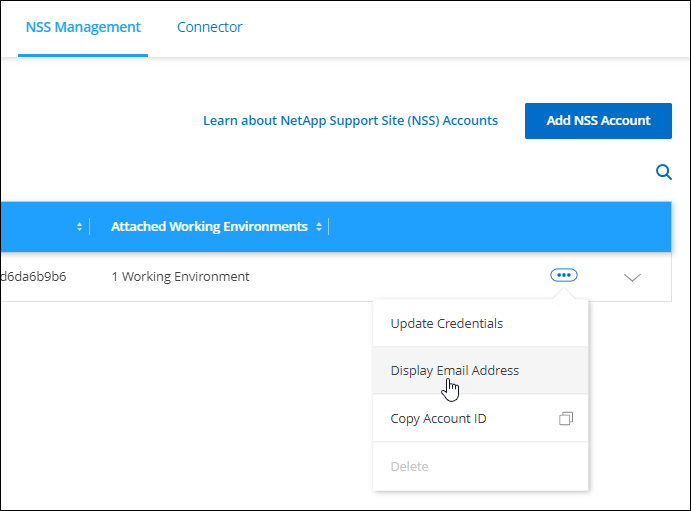This screenshot has height=511, width=691.
Task: Open Learn about NetApp Support Site Accounts link
Action: click(350, 121)
